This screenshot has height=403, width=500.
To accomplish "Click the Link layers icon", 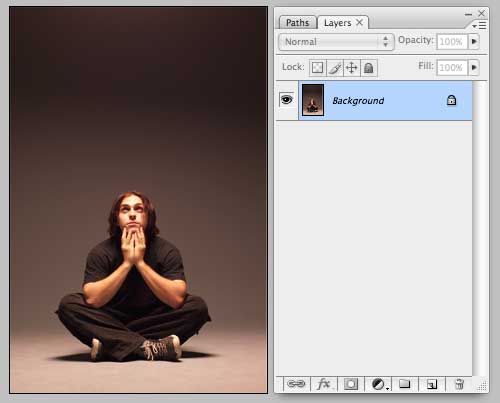I will tap(296, 384).
